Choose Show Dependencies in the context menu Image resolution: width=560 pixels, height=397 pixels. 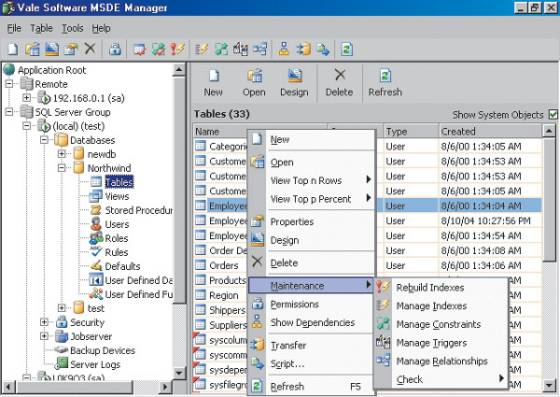tap(312, 322)
